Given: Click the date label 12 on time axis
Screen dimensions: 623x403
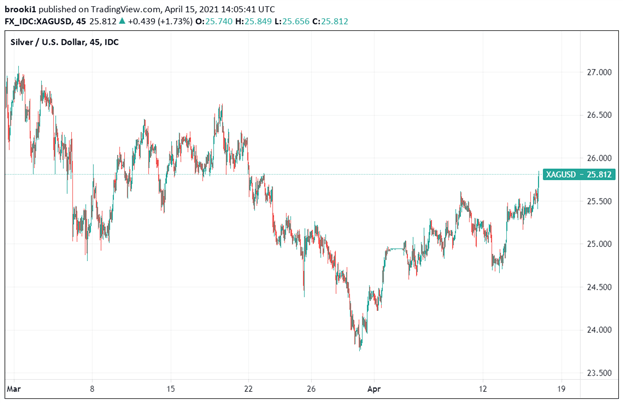Looking at the screenshot, I should click(x=483, y=389).
